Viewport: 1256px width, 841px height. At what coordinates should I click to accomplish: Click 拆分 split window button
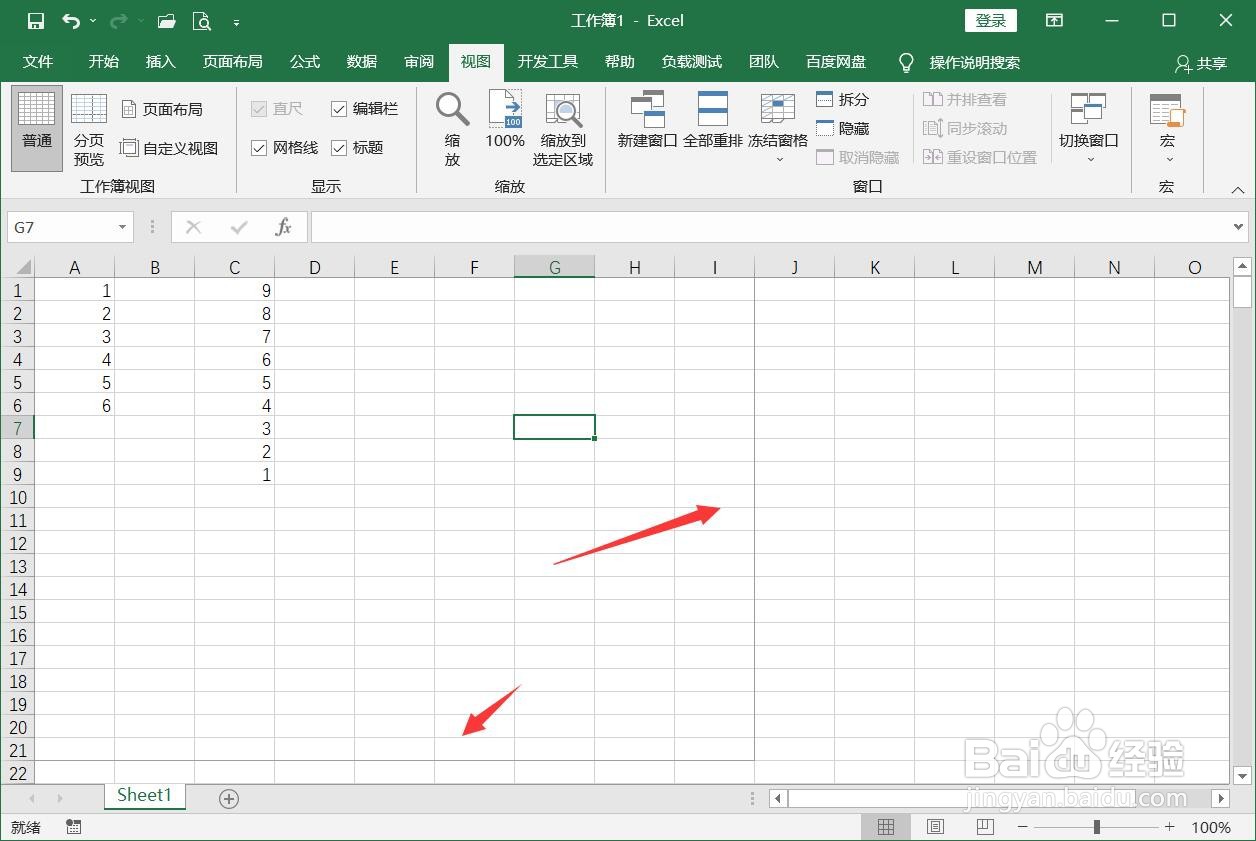(842, 99)
